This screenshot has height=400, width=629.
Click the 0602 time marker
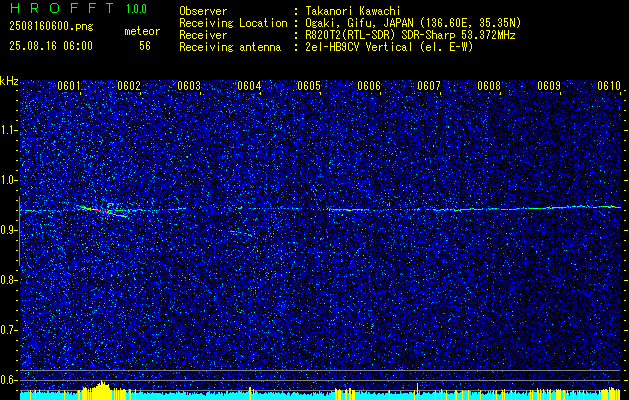(x=129, y=86)
